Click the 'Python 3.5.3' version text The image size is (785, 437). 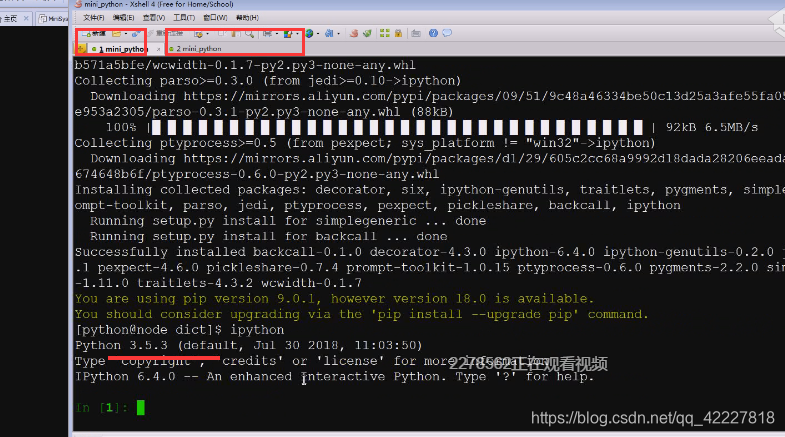[122, 345]
